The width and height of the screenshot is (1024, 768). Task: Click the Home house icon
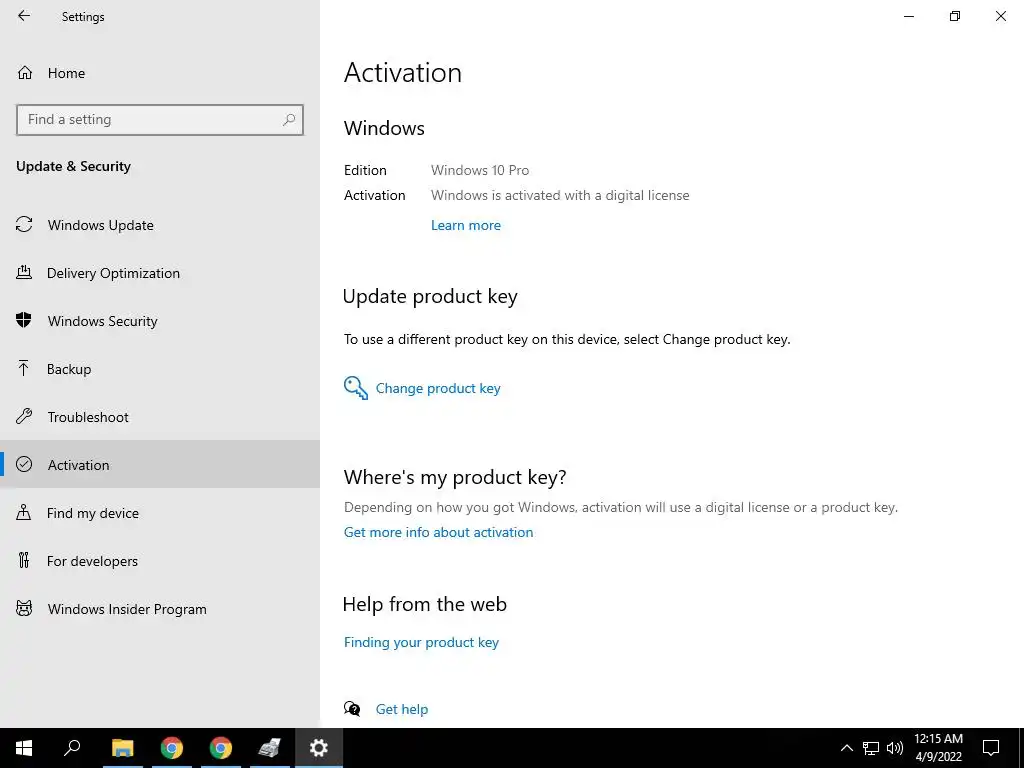coord(25,72)
